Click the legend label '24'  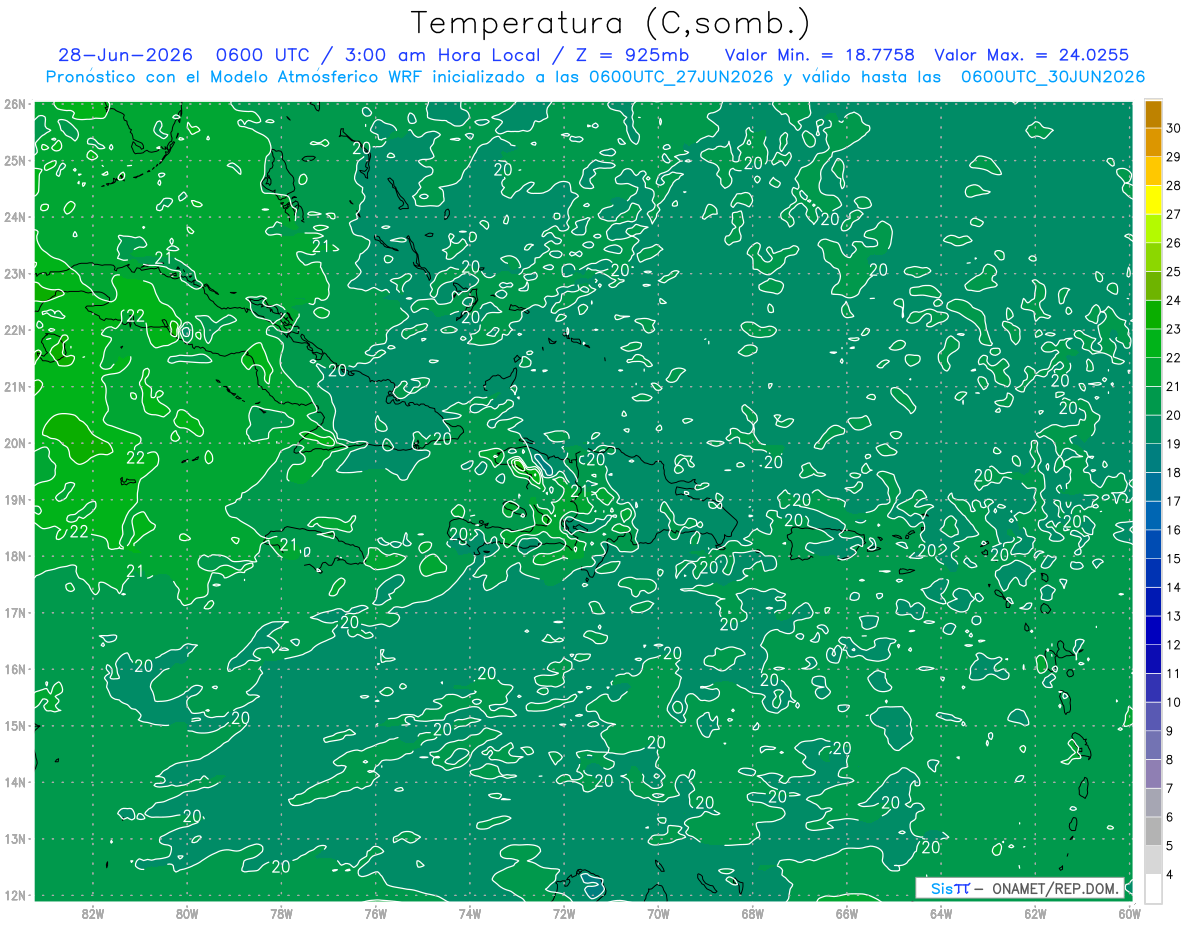(1174, 300)
